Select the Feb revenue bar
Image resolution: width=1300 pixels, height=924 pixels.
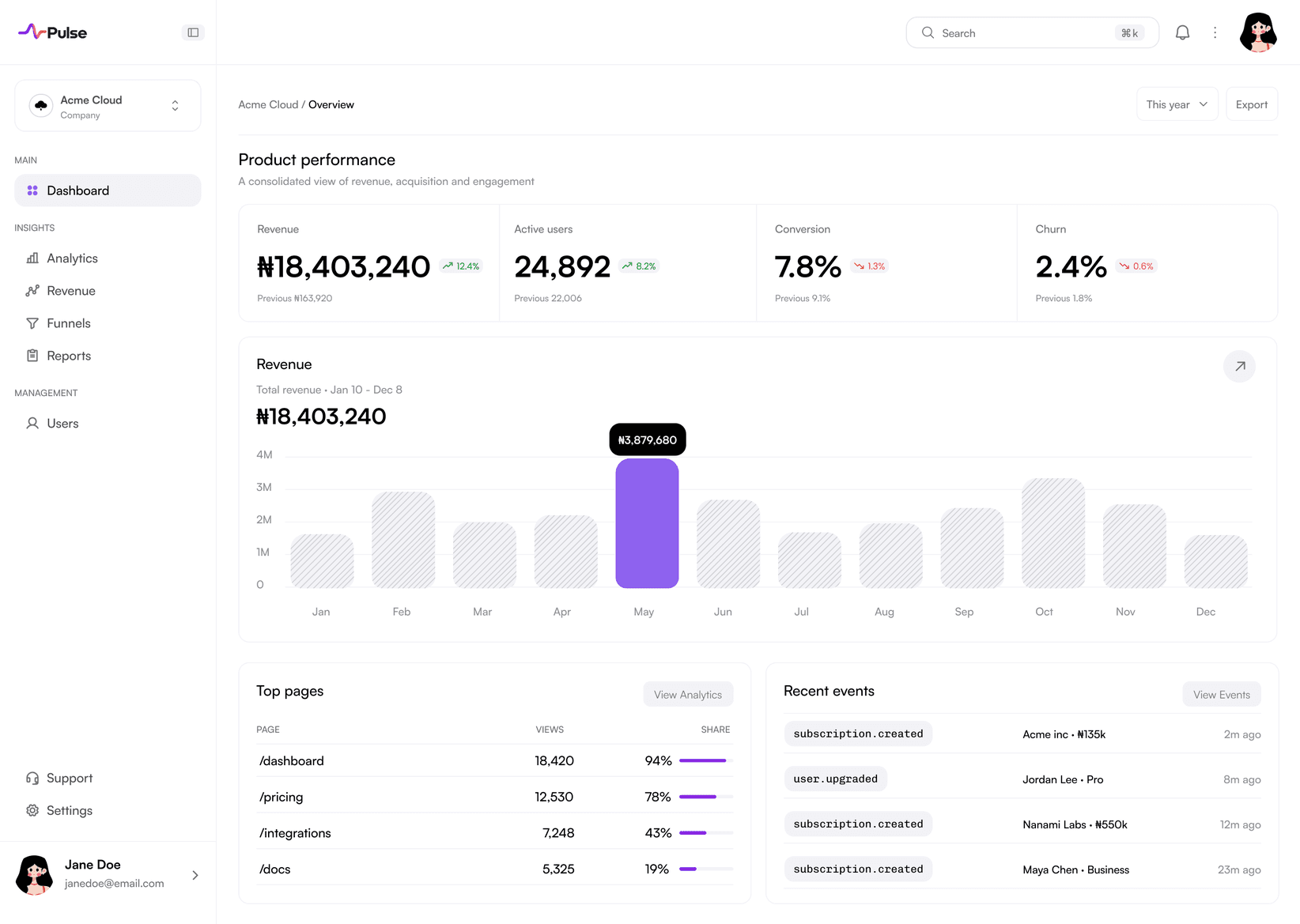click(x=403, y=540)
